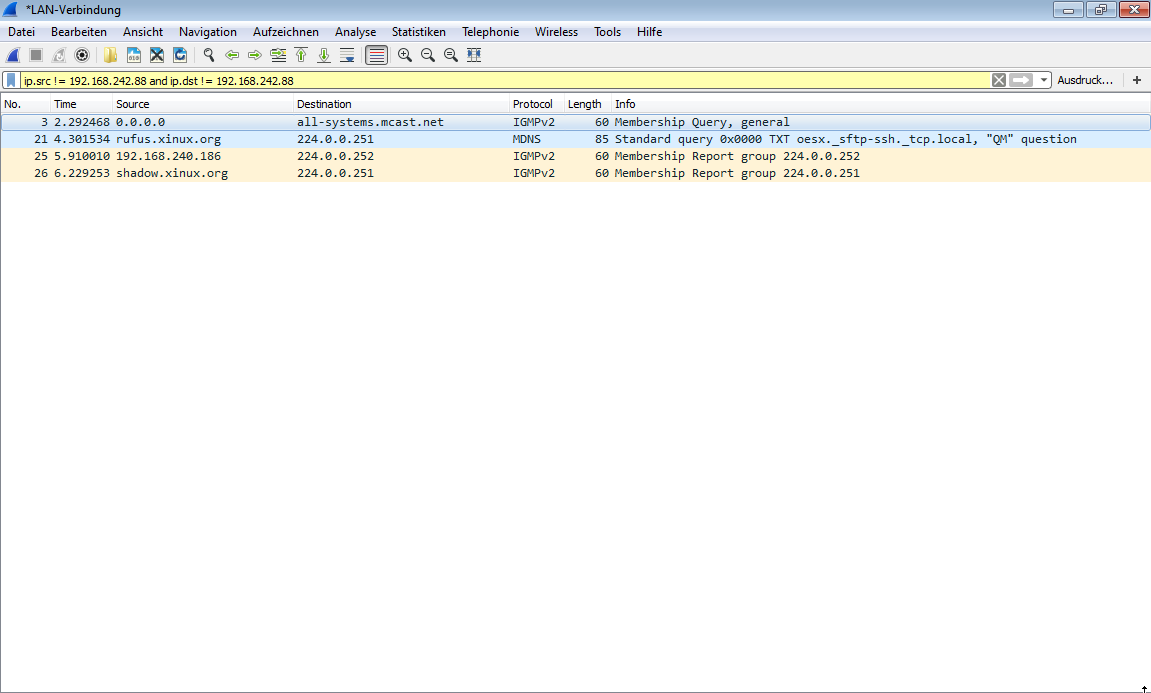This screenshot has width=1151, height=693.
Task: Jump to the first packet
Action: click(301, 55)
